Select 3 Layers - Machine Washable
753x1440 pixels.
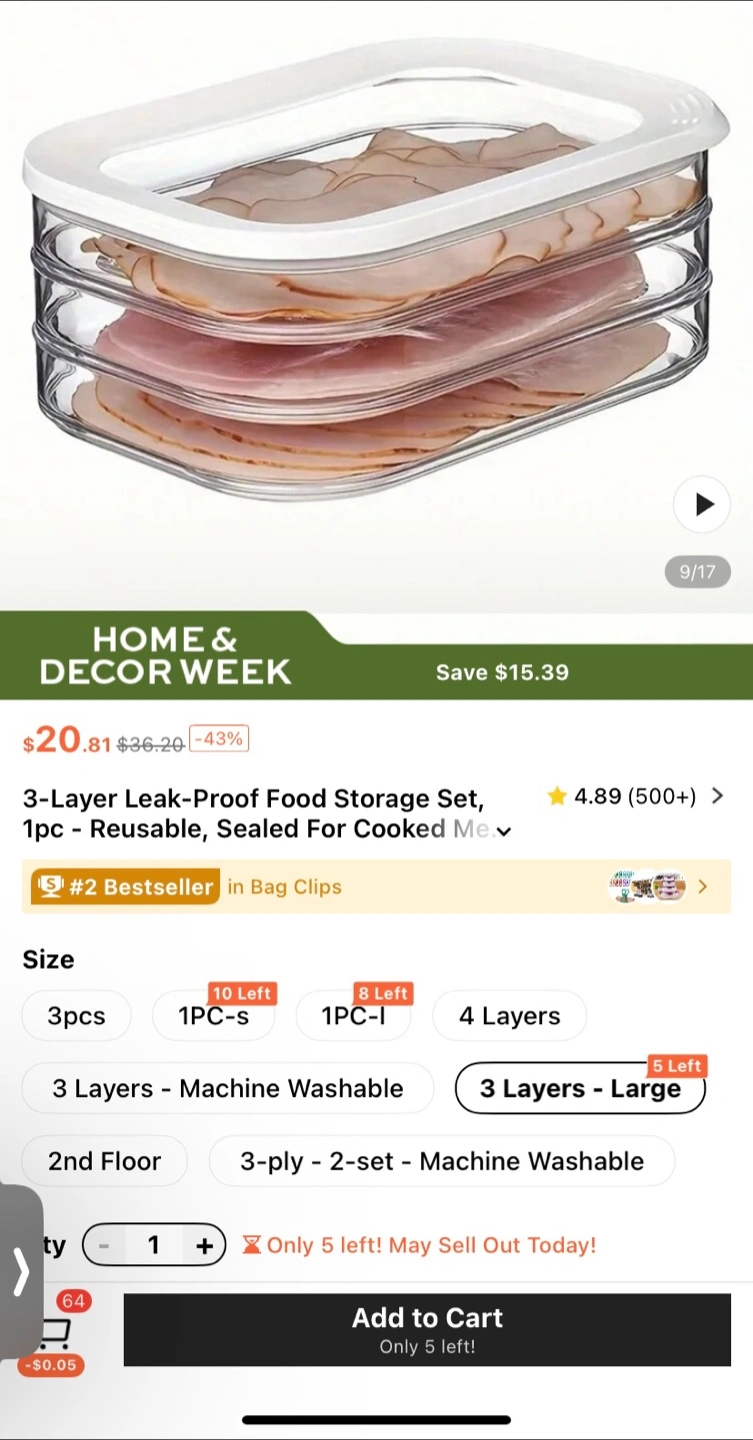tap(228, 1088)
